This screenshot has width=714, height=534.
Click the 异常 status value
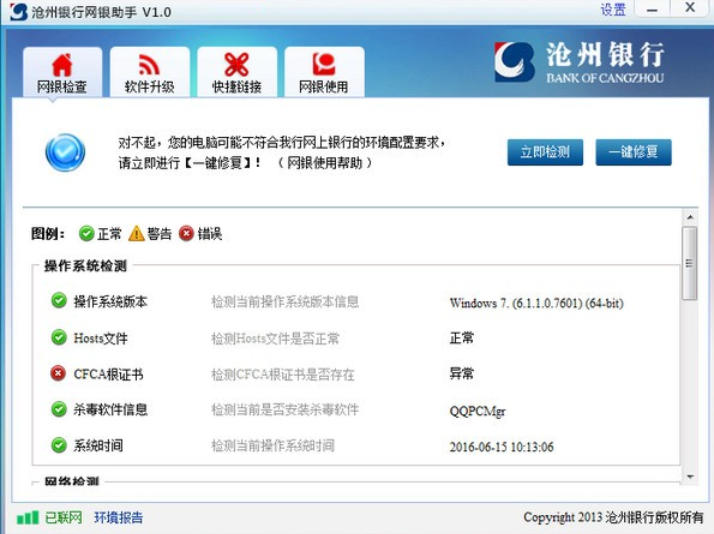[x=462, y=374]
